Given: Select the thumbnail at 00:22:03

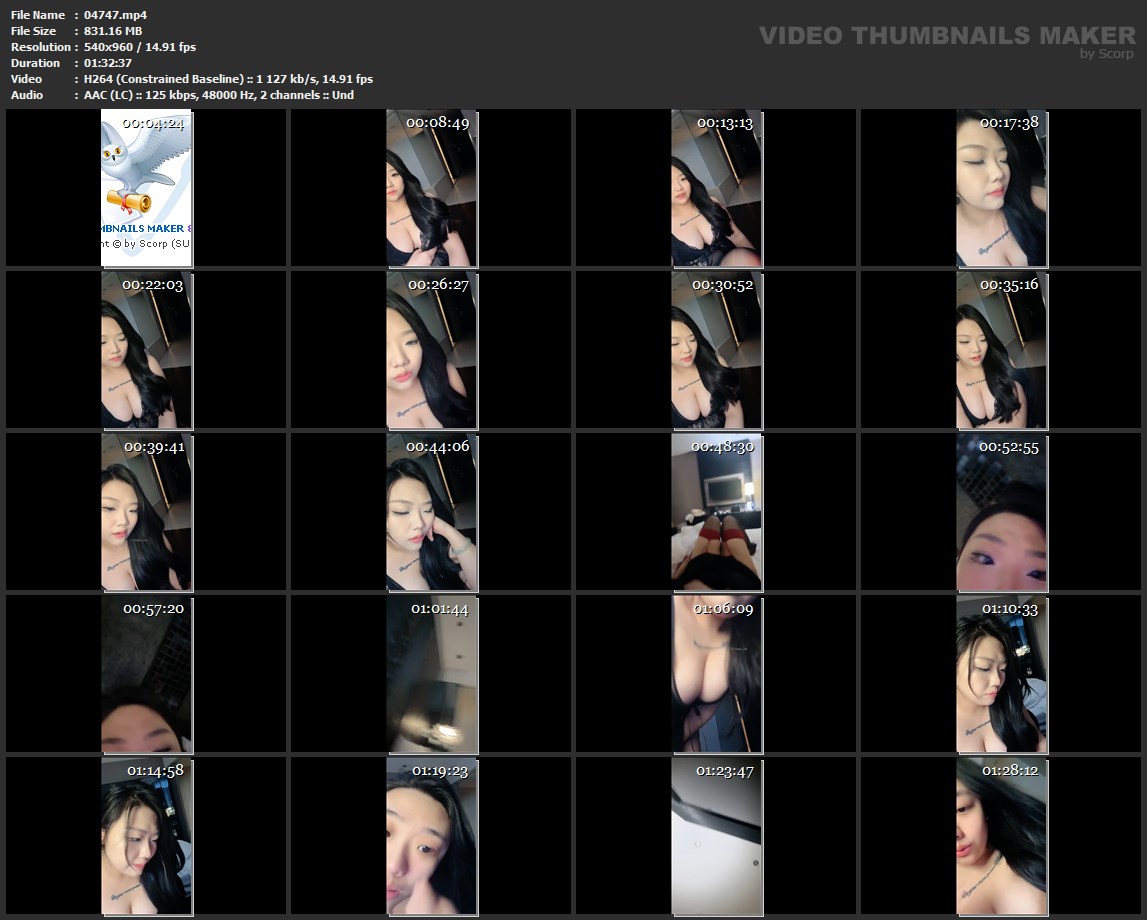Looking at the screenshot, I should coord(146,350).
